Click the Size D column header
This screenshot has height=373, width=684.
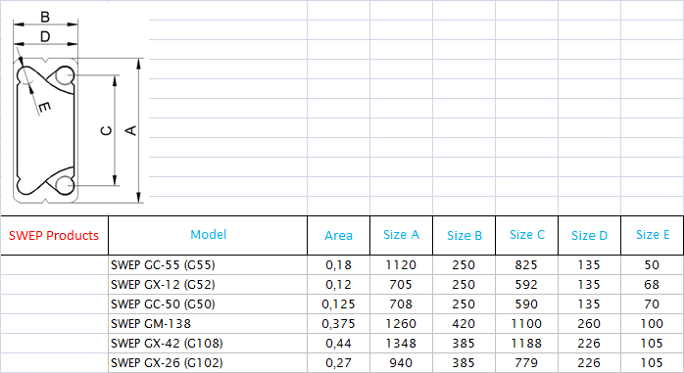pyautogui.click(x=589, y=236)
